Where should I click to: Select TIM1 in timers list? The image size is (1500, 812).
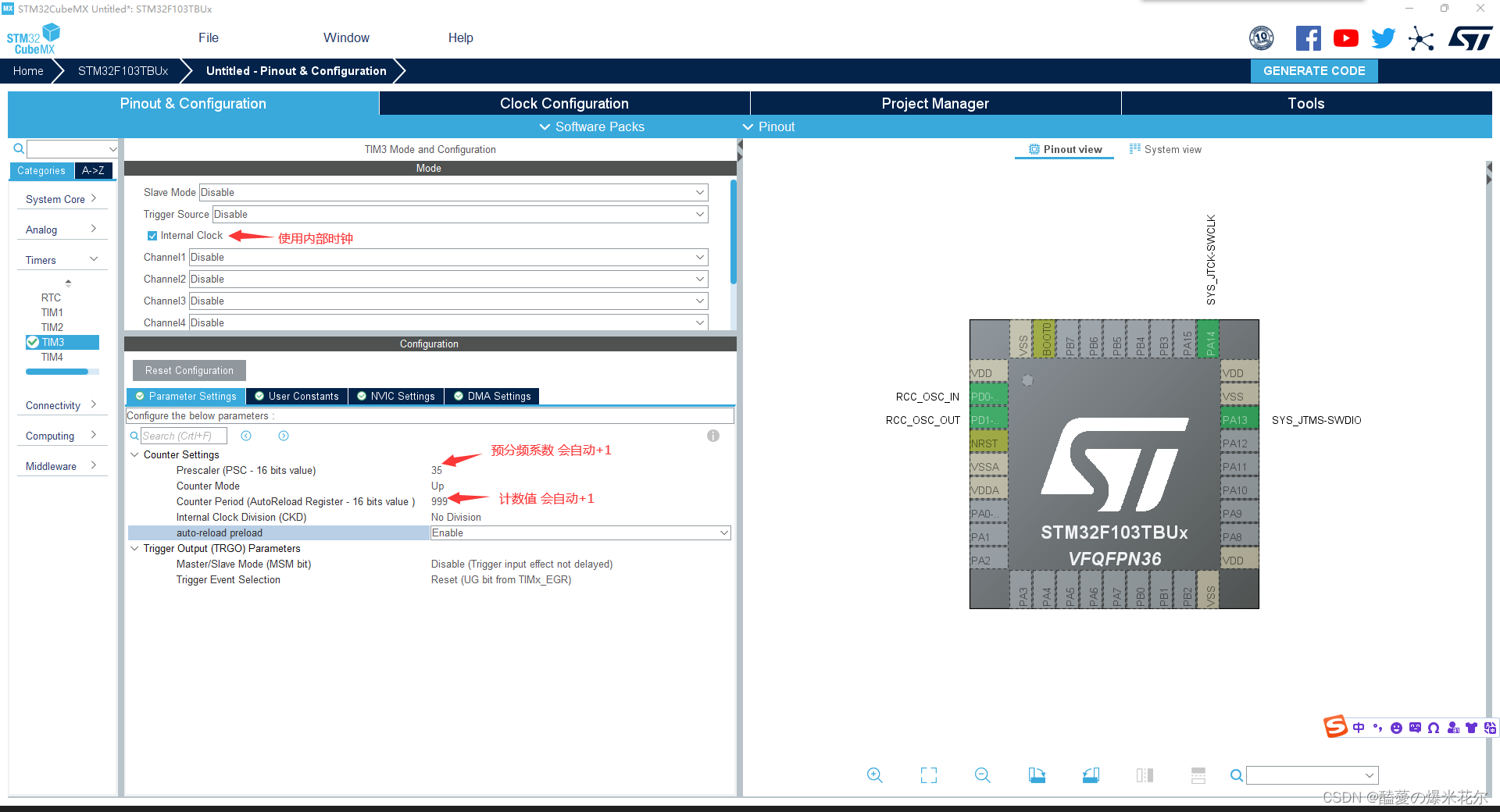pos(52,312)
